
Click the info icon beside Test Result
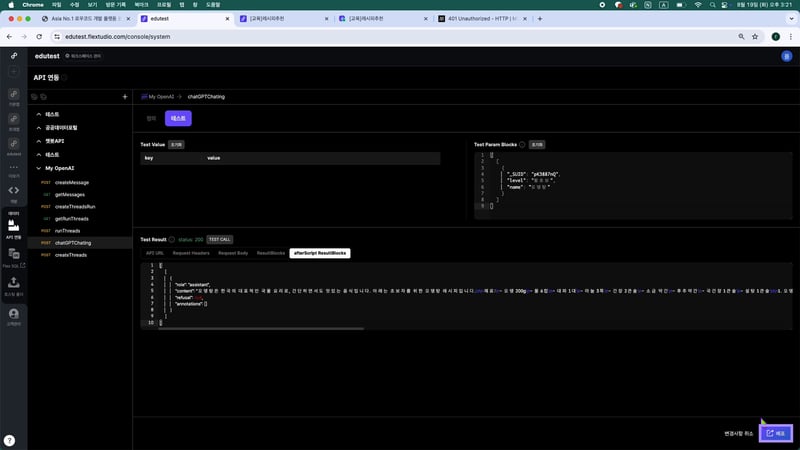[x=172, y=240]
